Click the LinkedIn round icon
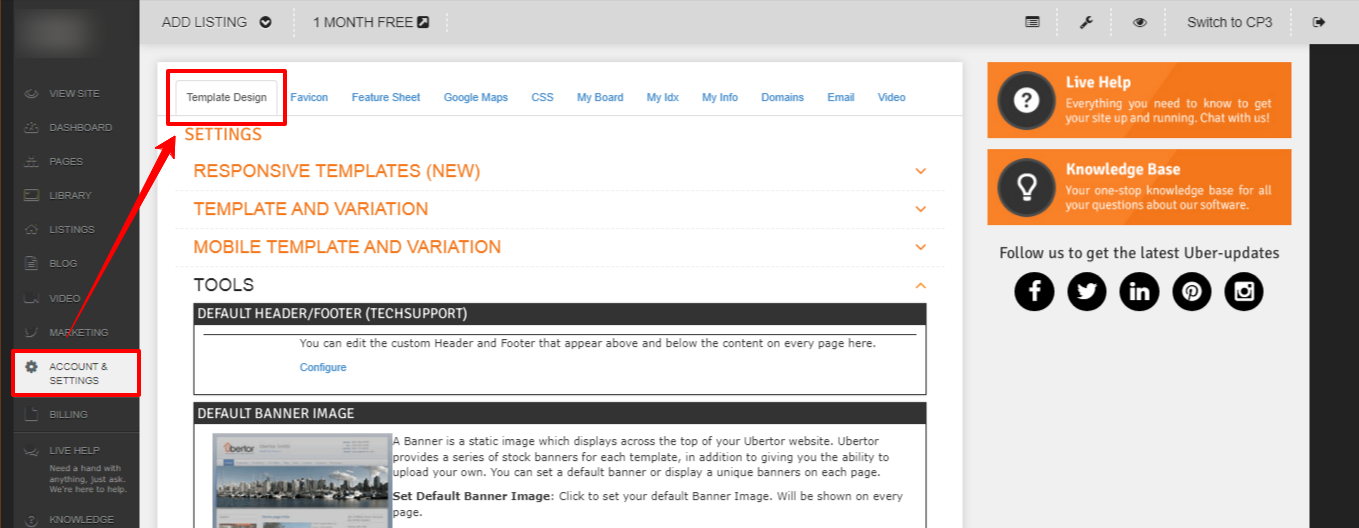1359x528 pixels. pyautogui.click(x=1139, y=292)
